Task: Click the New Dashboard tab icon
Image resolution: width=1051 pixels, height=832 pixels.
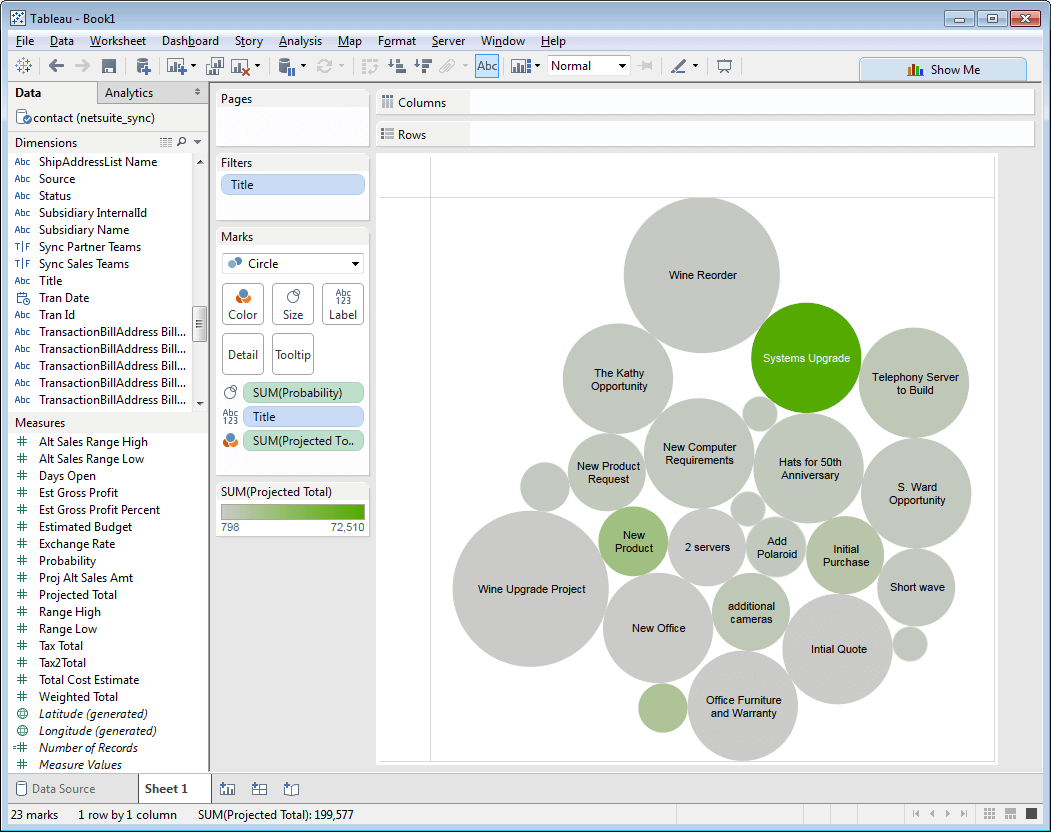Action: pyautogui.click(x=260, y=789)
